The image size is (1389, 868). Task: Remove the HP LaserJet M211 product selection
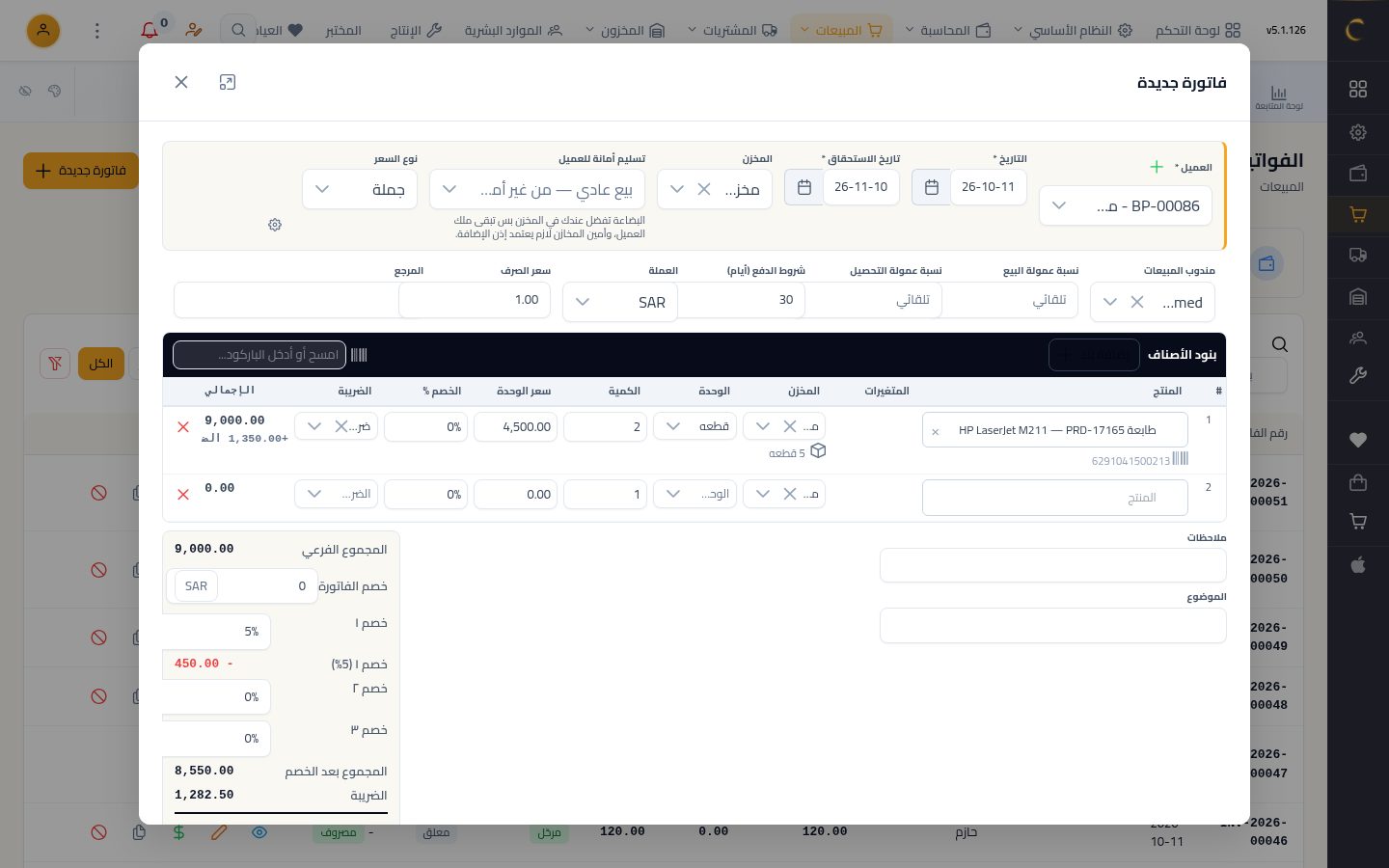935,431
